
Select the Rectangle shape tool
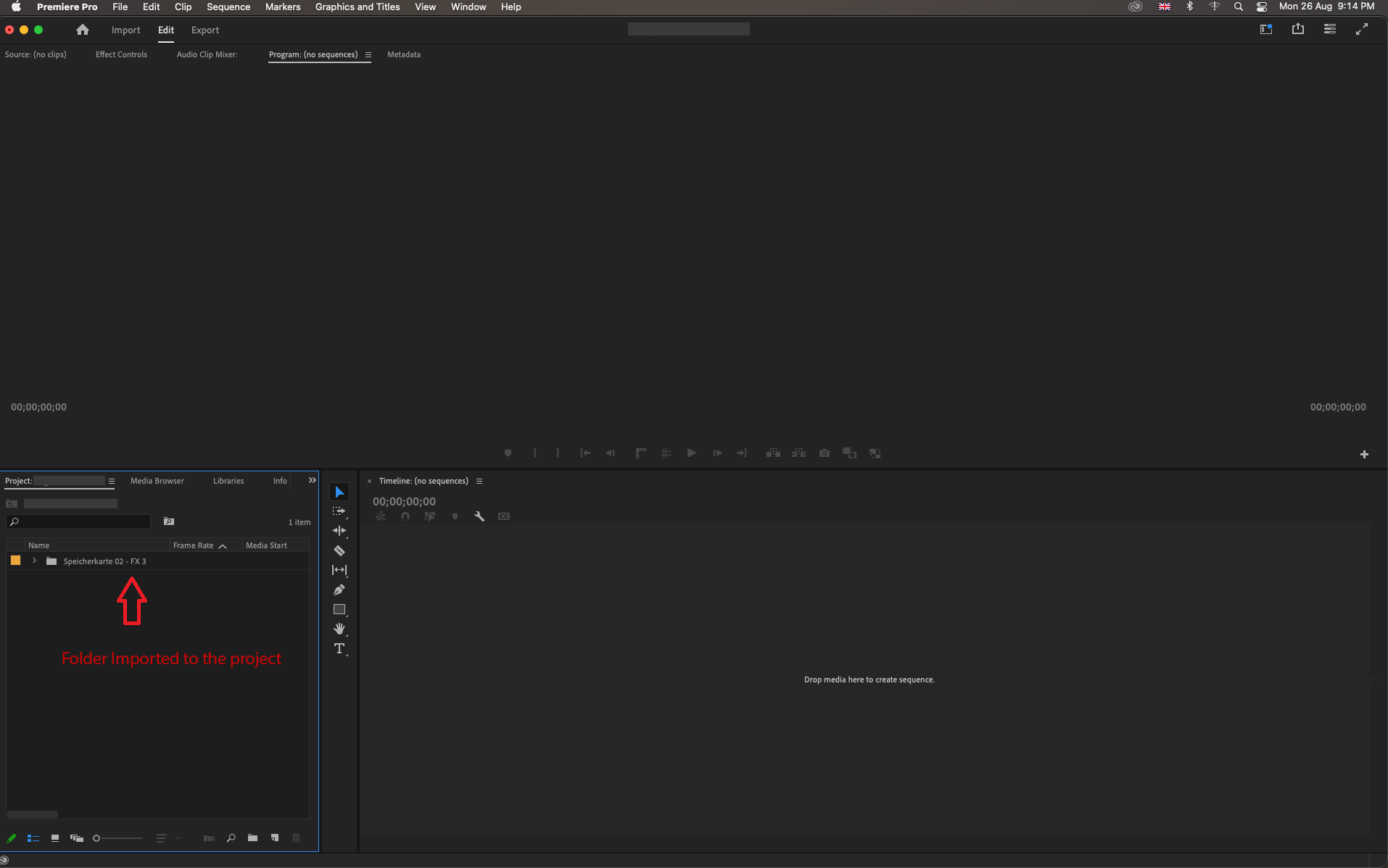(x=339, y=610)
